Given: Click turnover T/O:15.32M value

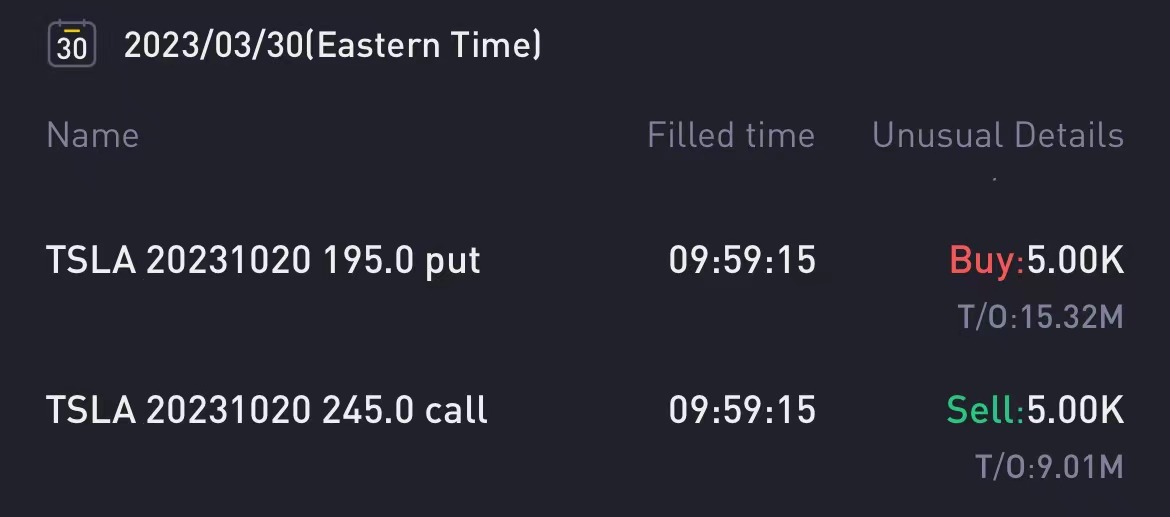Looking at the screenshot, I should (x=1041, y=317).
